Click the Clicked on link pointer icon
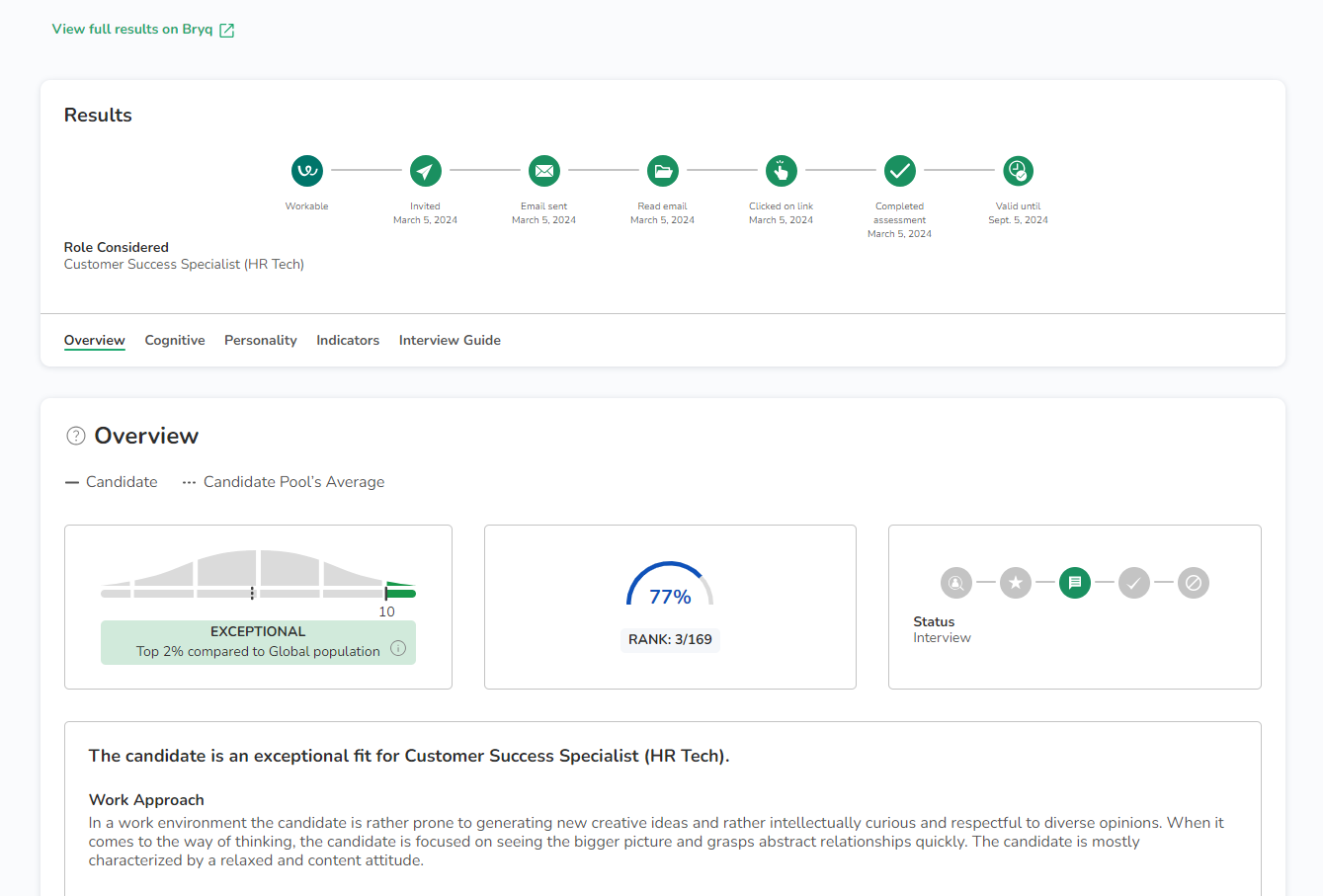 [782, 171]
